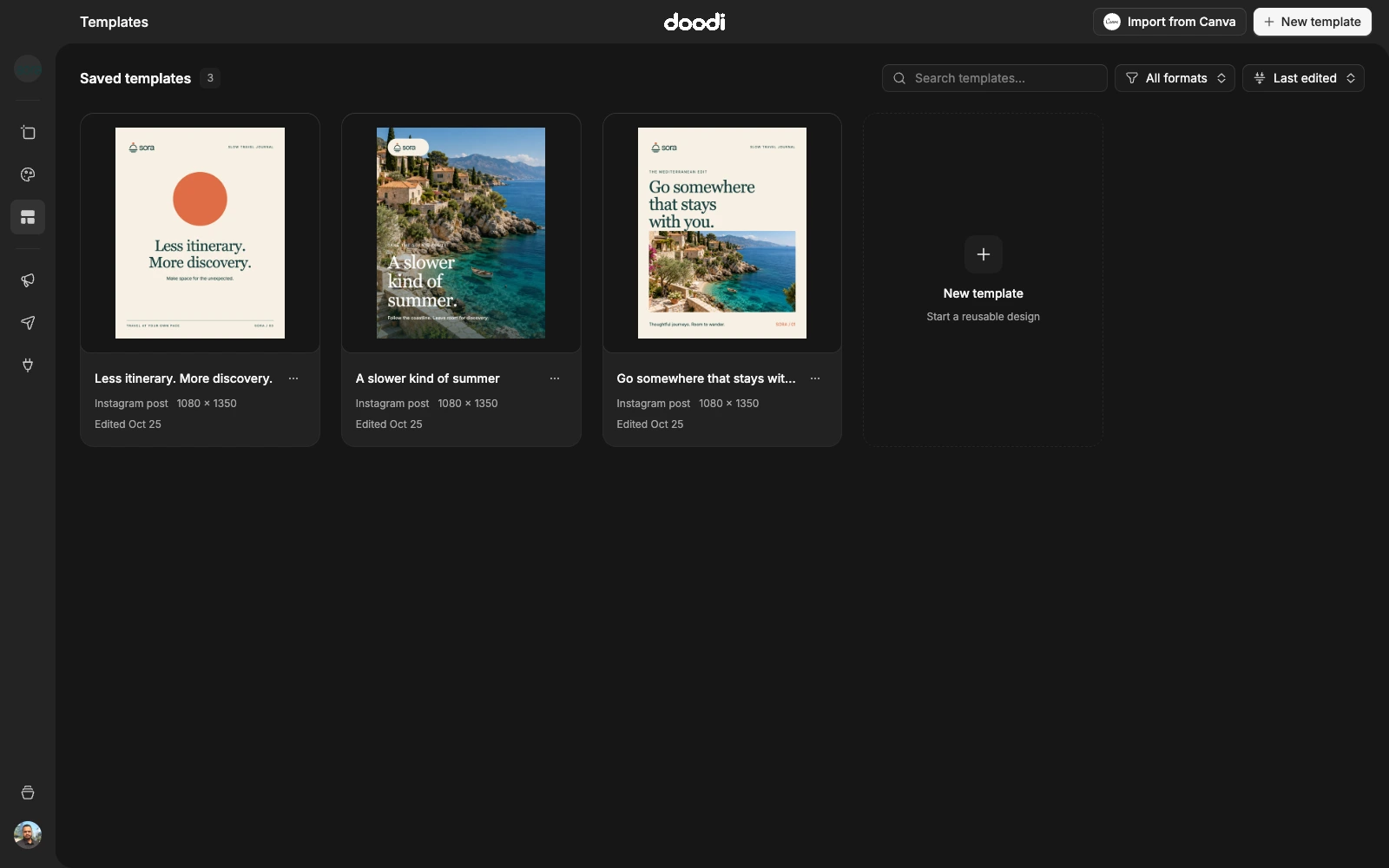Select the Templates layout sidebar icon
Image resolution: width=1389 pixels, height=868 pixels.
[28, 217]
